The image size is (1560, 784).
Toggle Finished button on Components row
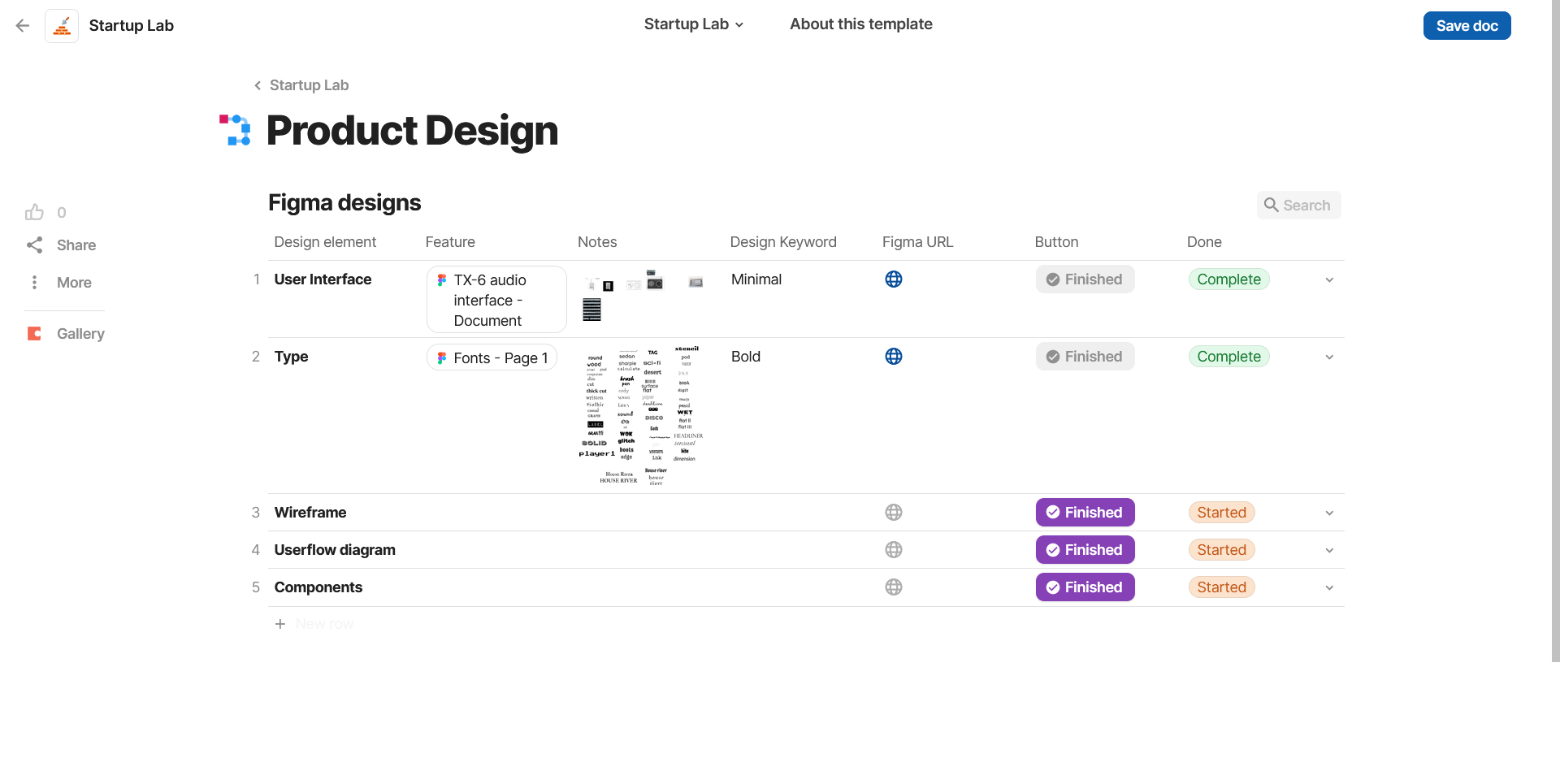(x=1085, y=587)
